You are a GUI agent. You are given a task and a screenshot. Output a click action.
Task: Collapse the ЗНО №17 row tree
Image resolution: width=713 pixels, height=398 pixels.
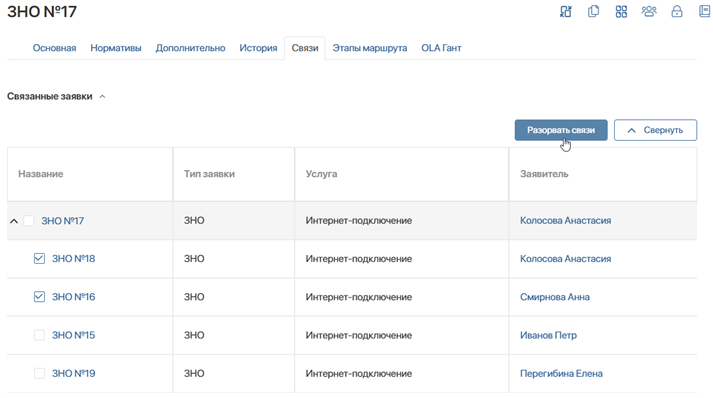pos(14,221)
